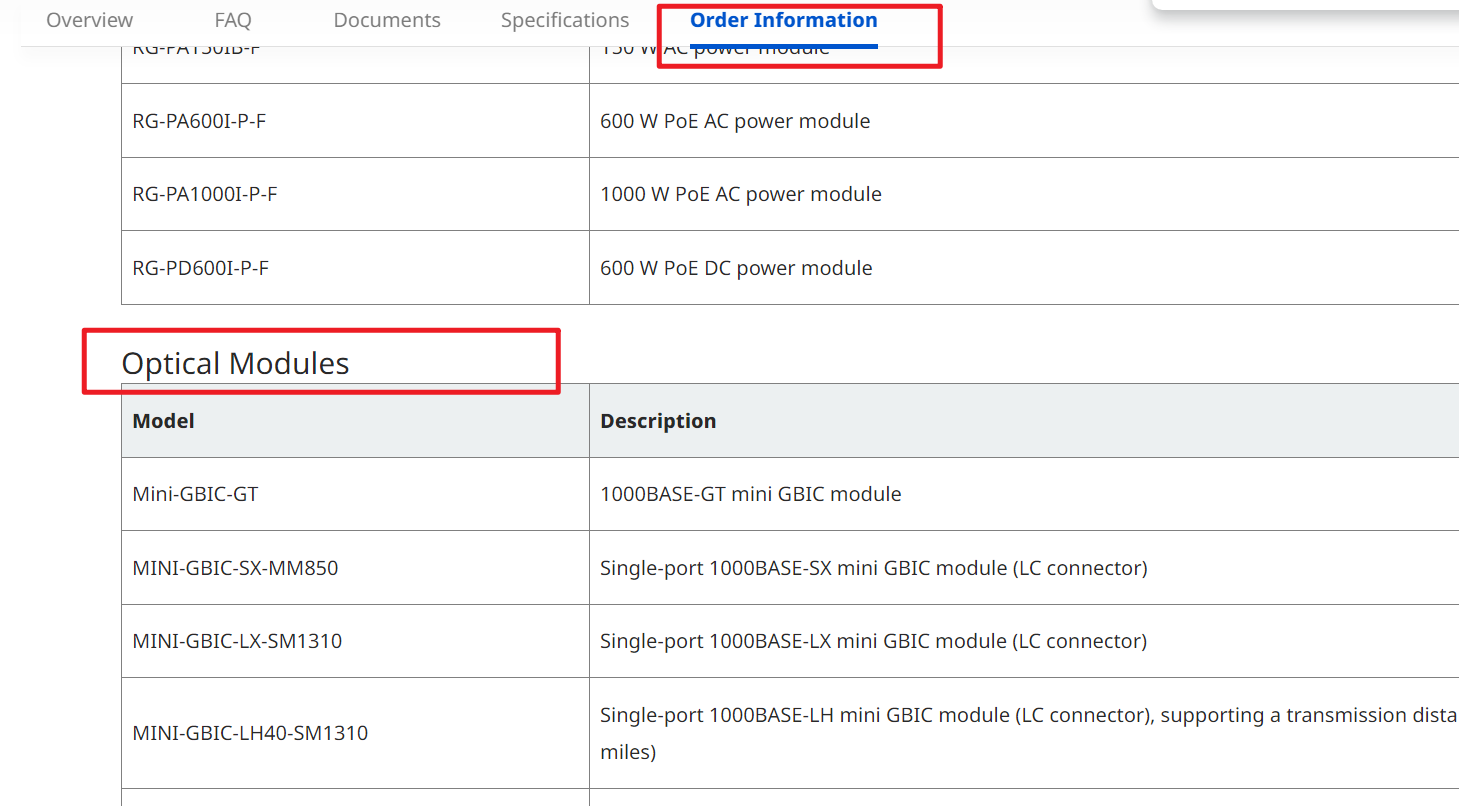Select the MINI-GBIC-LX-SM1310 model entry
This screenshot has height=806, width=1459.
237,641
